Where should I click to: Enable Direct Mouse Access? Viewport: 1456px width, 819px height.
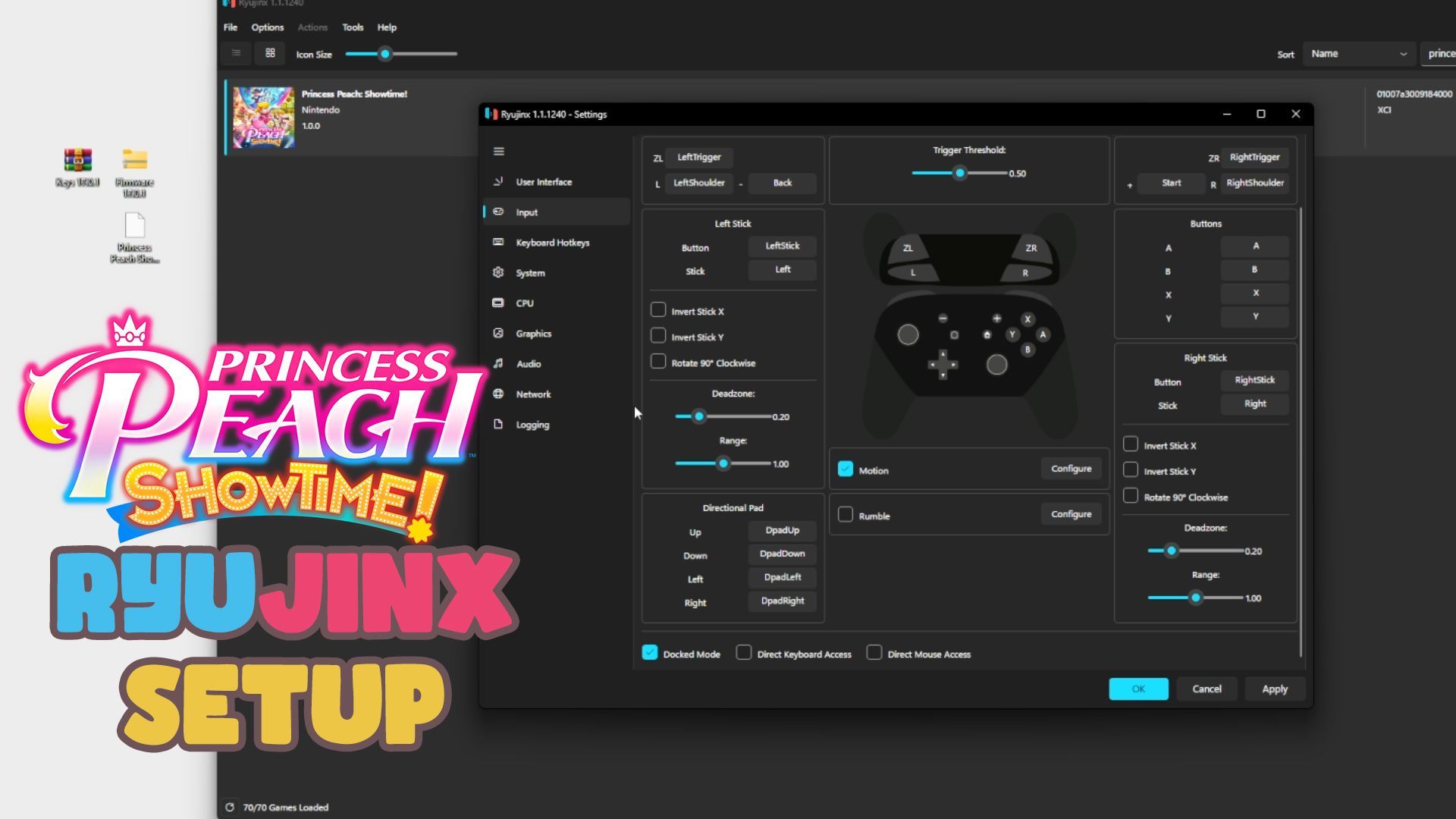tap(874, 653)
